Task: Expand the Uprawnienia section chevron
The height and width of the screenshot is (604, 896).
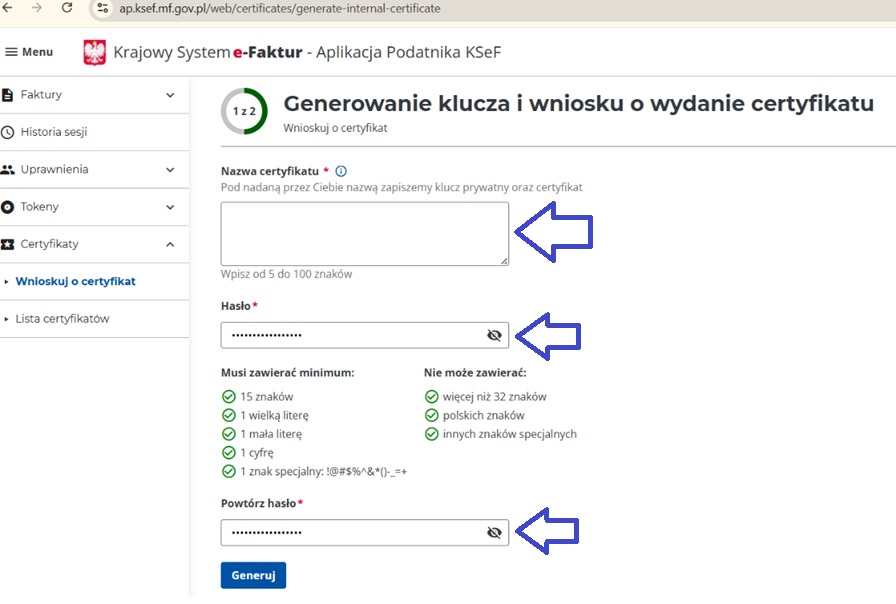Action: tap(170, 170)
